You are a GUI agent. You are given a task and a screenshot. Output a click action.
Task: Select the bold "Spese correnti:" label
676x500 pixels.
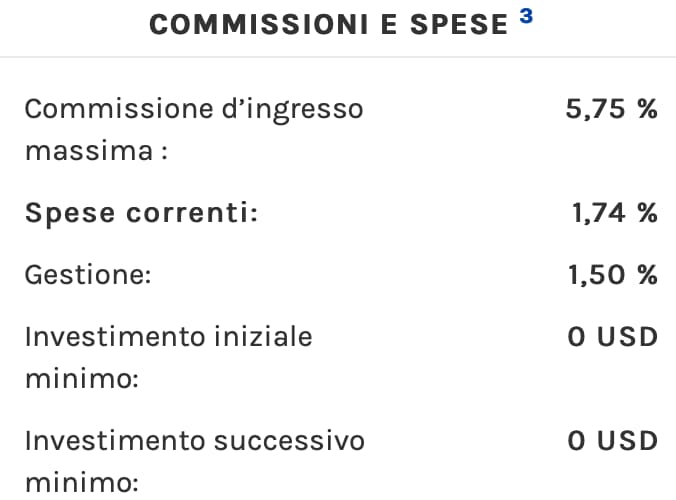[141, 213]
